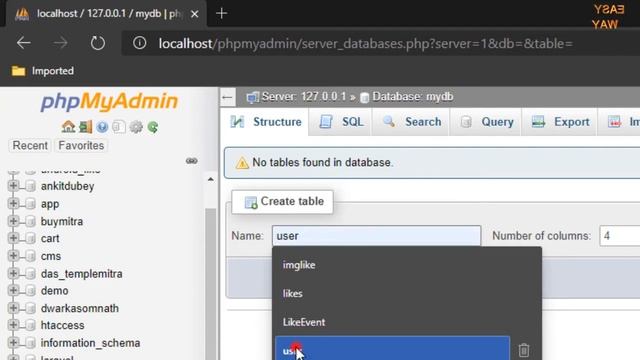This screenshot has width=640, height=360.
Task: Open the das_templemitra database
Action: coord(82,273)
